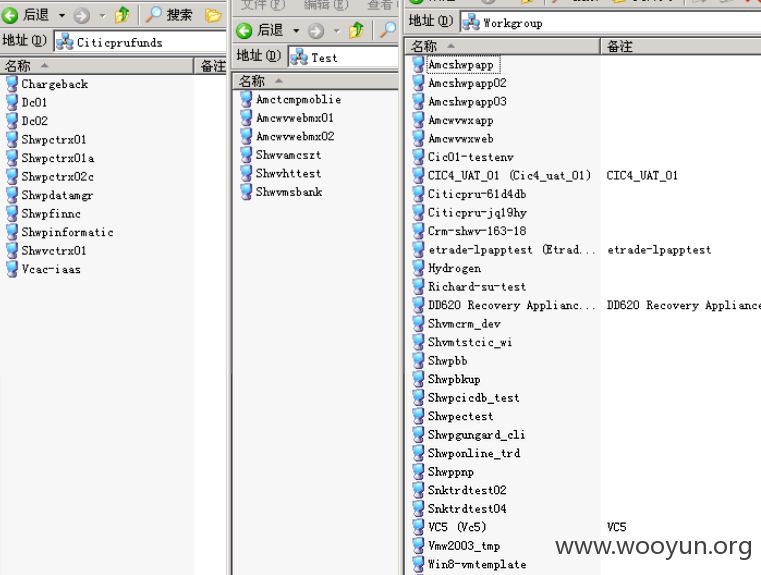Open Search (搜索) in Citicprufunds window

tap(169, 15)
